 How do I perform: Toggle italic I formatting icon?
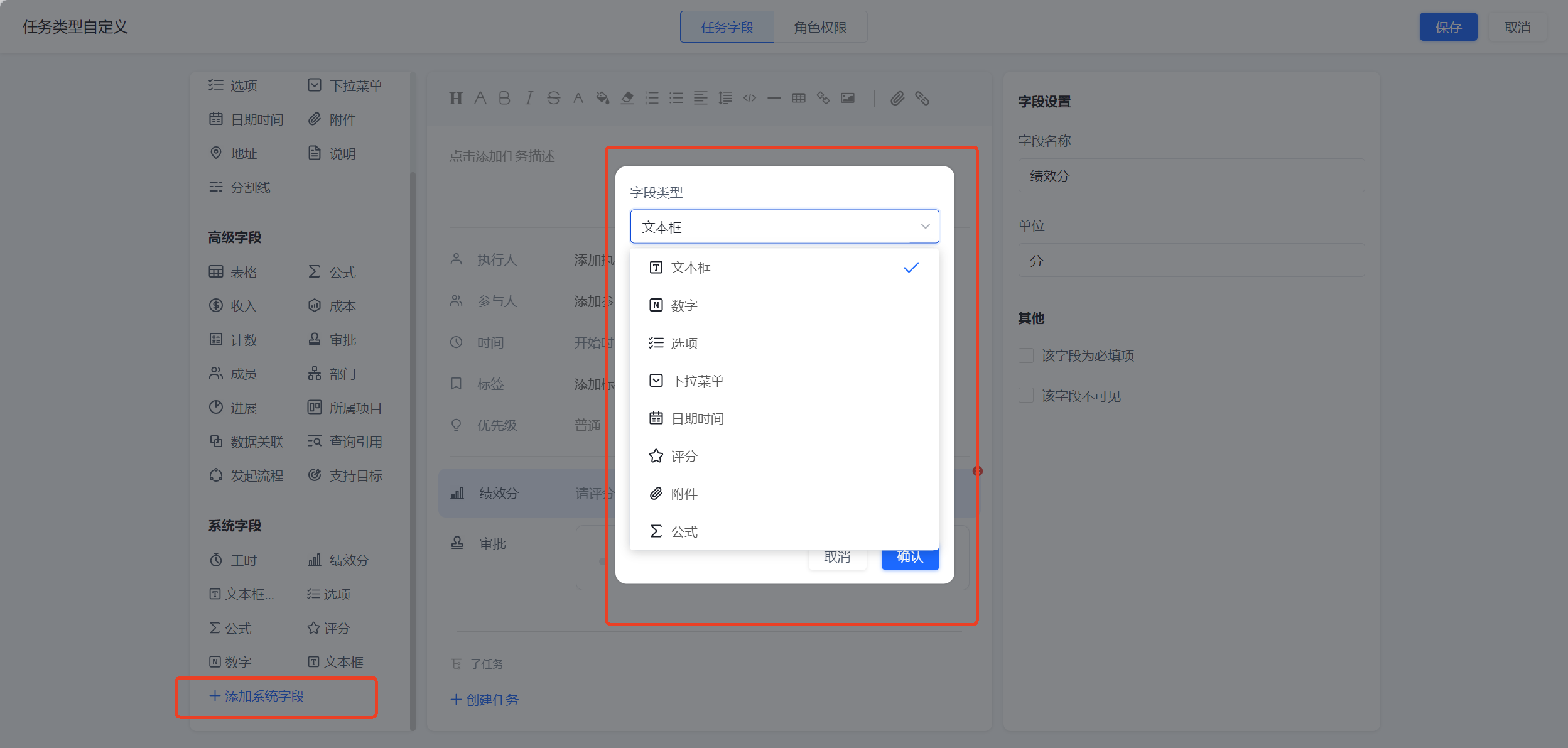(x=529, y=98)
